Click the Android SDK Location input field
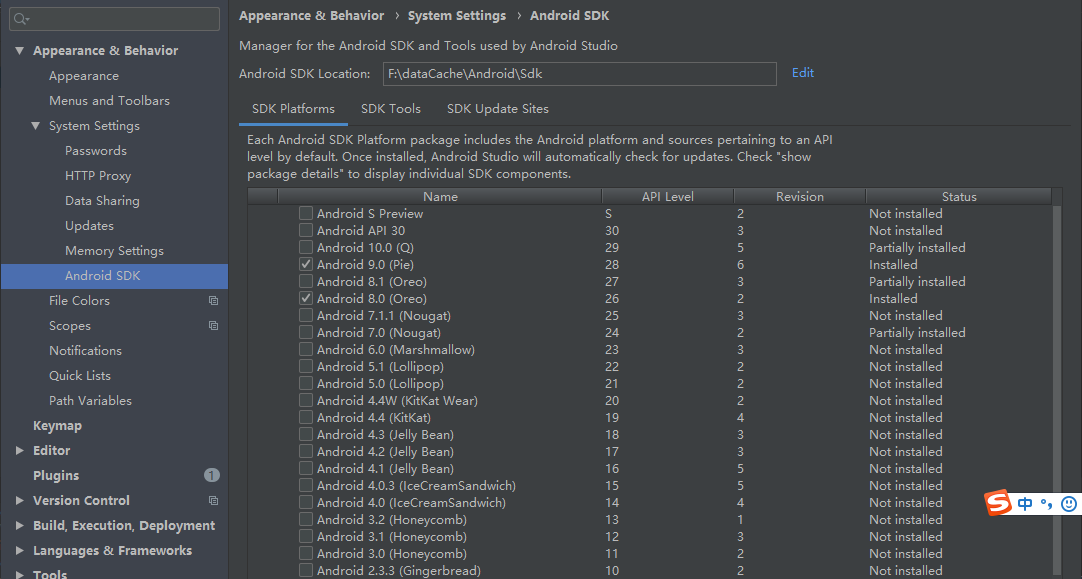This screenshot has height=579, width=1082. (580, 74)
